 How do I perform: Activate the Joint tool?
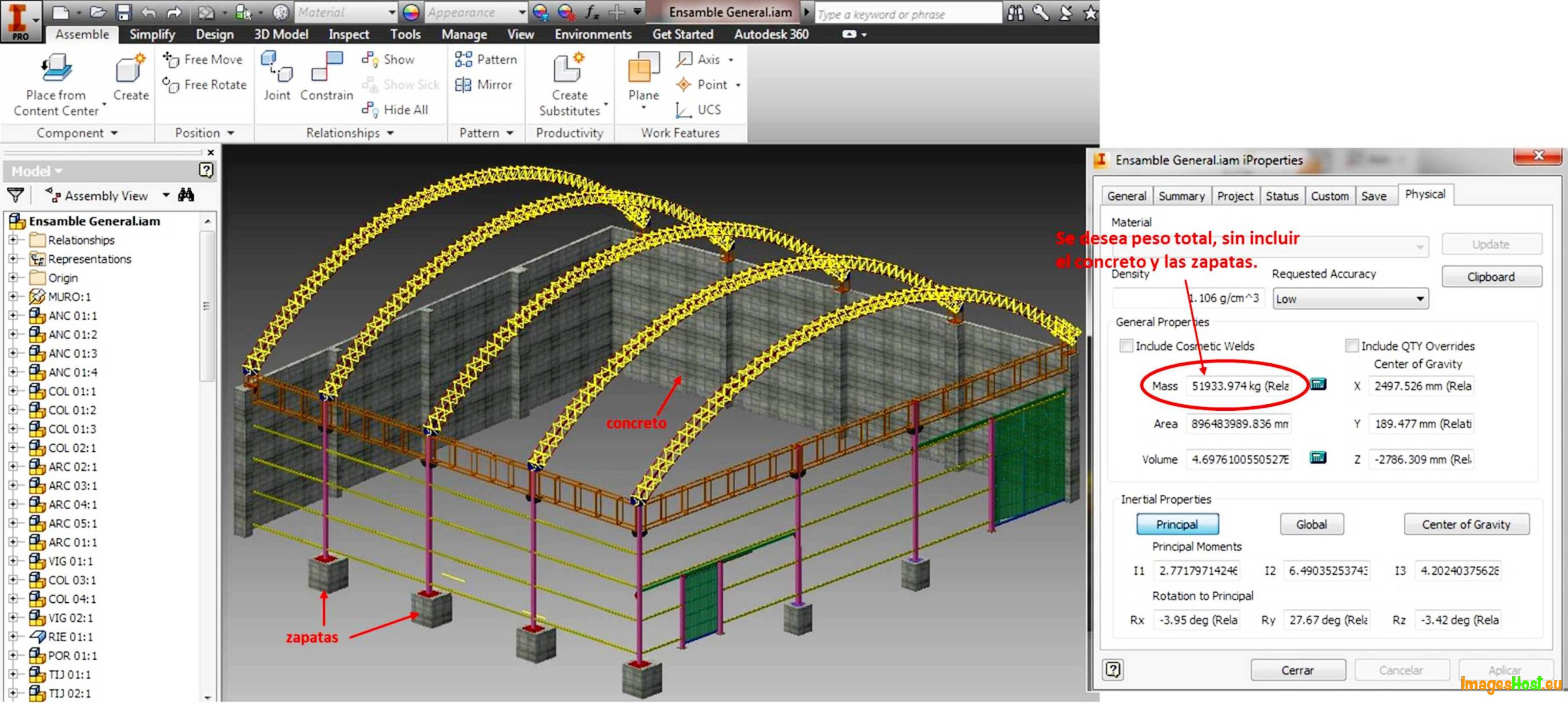tap(277, 75)
